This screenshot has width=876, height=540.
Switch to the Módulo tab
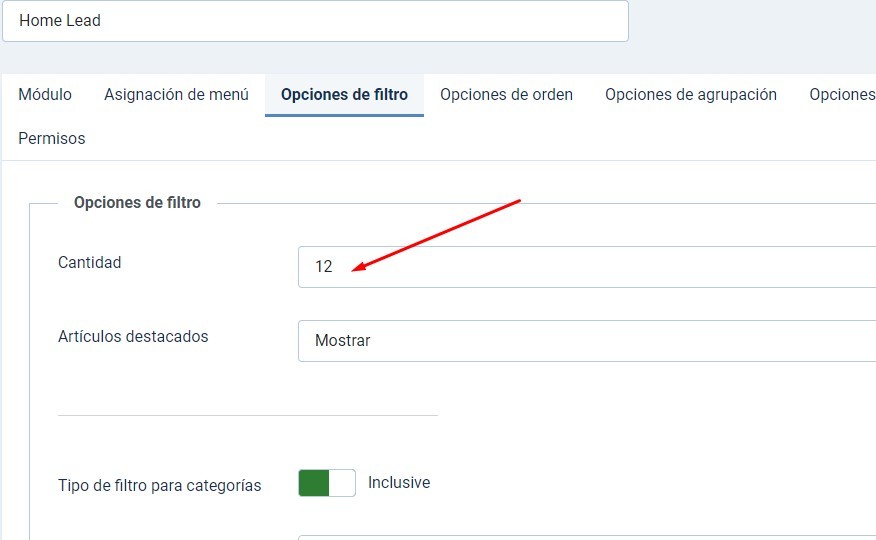pyautogui.click(x=45, y=95)
